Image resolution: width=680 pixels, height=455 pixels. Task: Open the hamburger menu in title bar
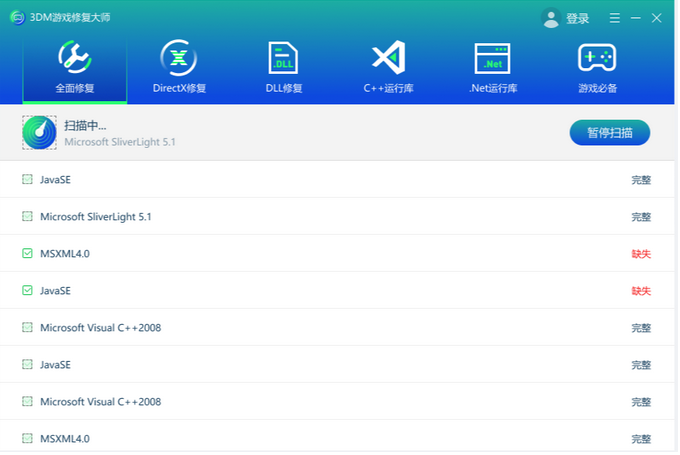614,18
